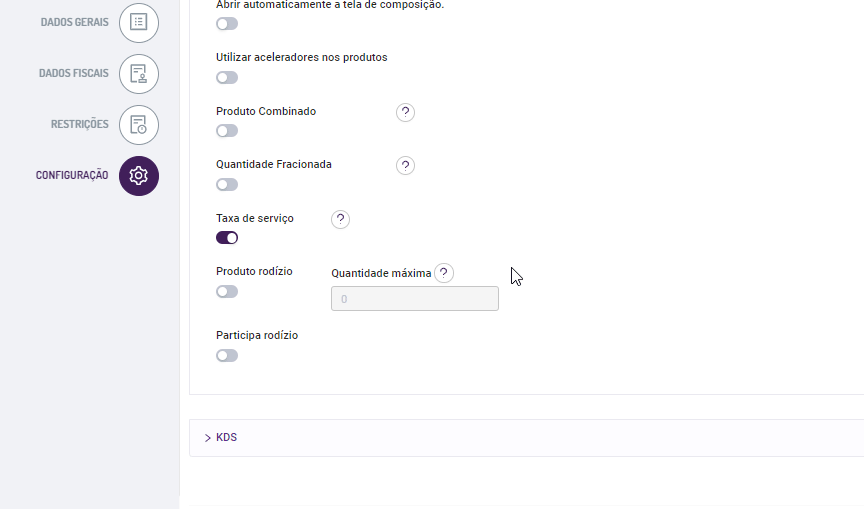Image resolution: width=864 pixels, height=509 pixels.
Task: Open the Restrições clock-document icon
Action: click(x=139, y=125)
